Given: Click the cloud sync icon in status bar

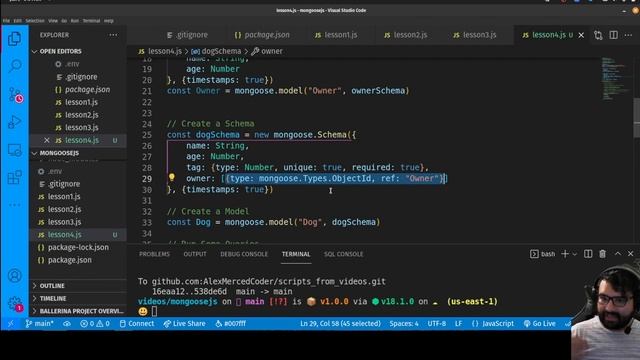Looking at the screenshot, I should click(67, 323).
